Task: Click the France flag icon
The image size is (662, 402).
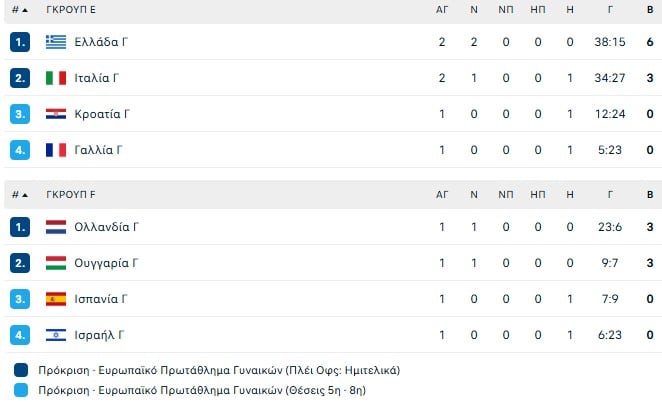Action: 56,150
